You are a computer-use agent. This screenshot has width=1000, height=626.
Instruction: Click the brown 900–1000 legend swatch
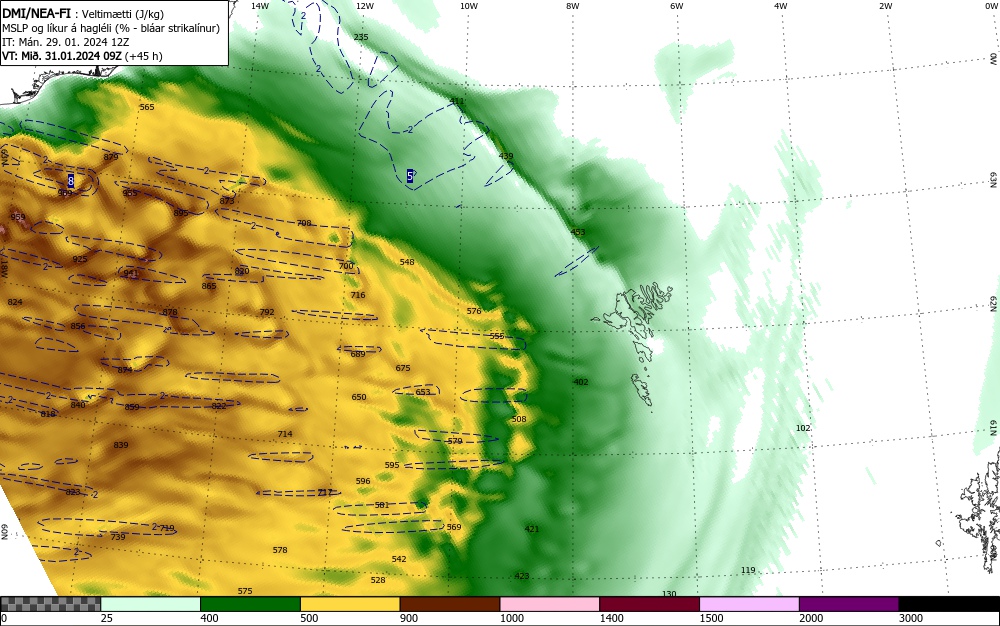[x=450, y=604]
